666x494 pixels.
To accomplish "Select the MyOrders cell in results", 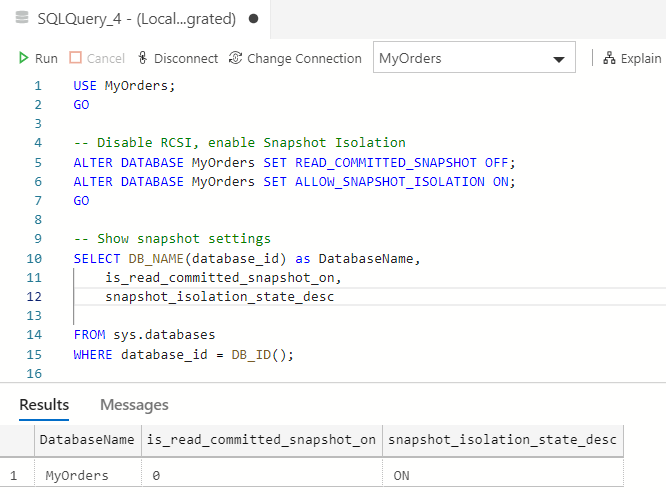I will 78,476.
